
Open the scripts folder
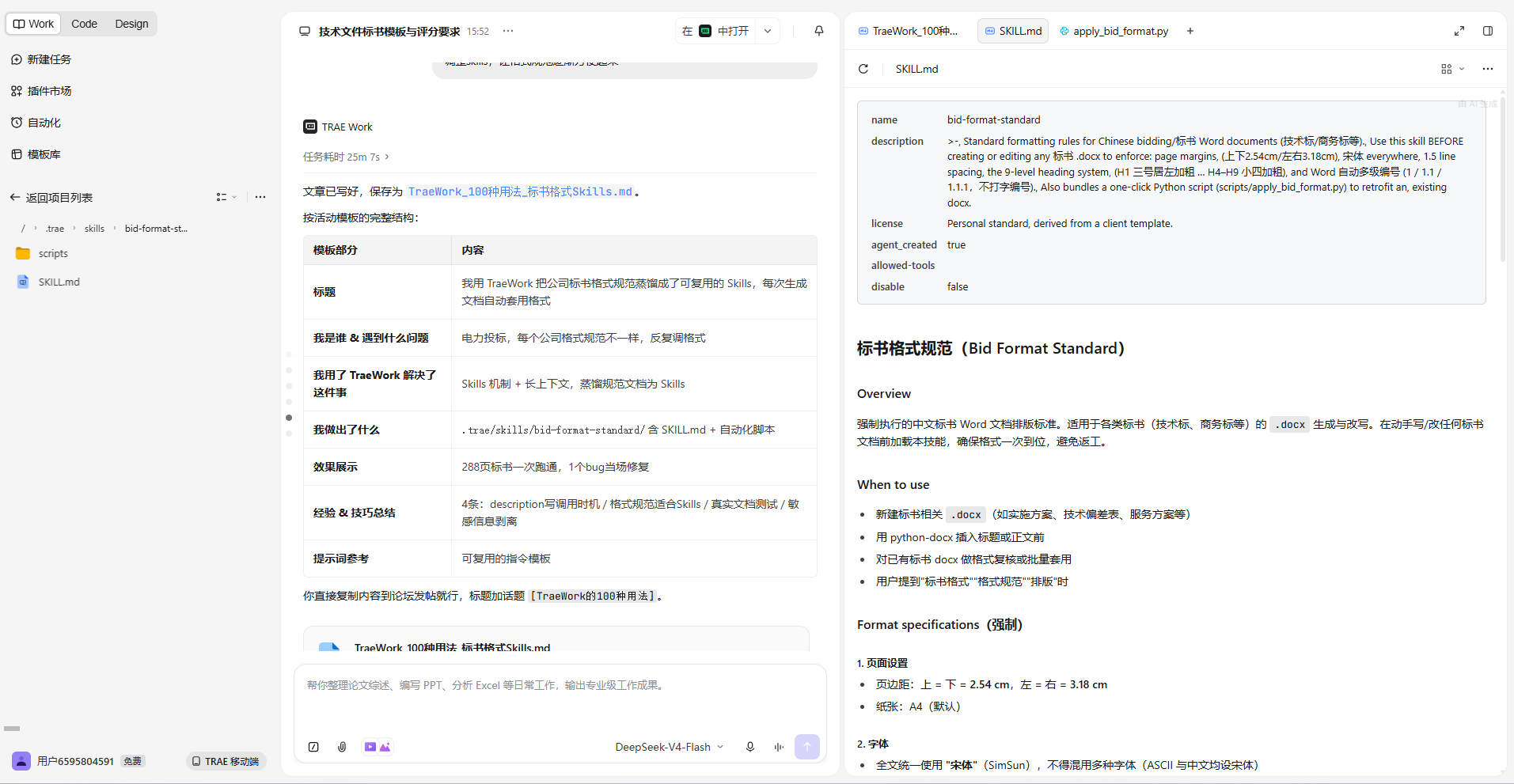(x=53, y=254)
